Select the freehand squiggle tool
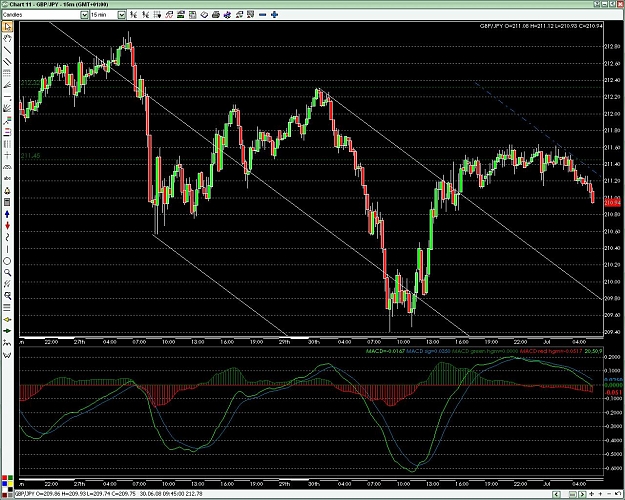Viewport: 625px width, 500px height. [7, 237]
